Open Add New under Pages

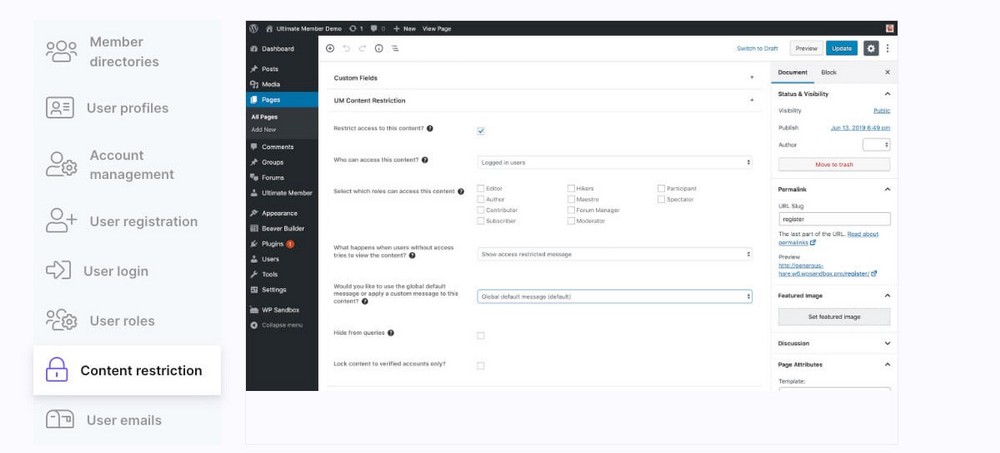264,130
